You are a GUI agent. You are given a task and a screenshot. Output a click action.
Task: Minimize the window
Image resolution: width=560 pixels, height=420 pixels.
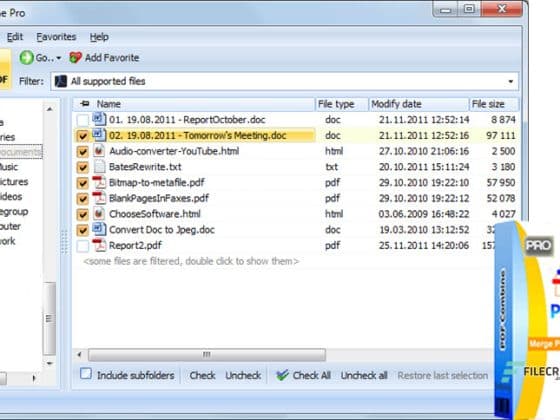[x=445, y=9]
